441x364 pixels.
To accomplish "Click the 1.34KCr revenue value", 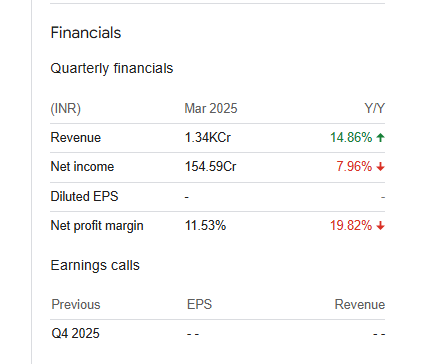I will pos(208,137).
